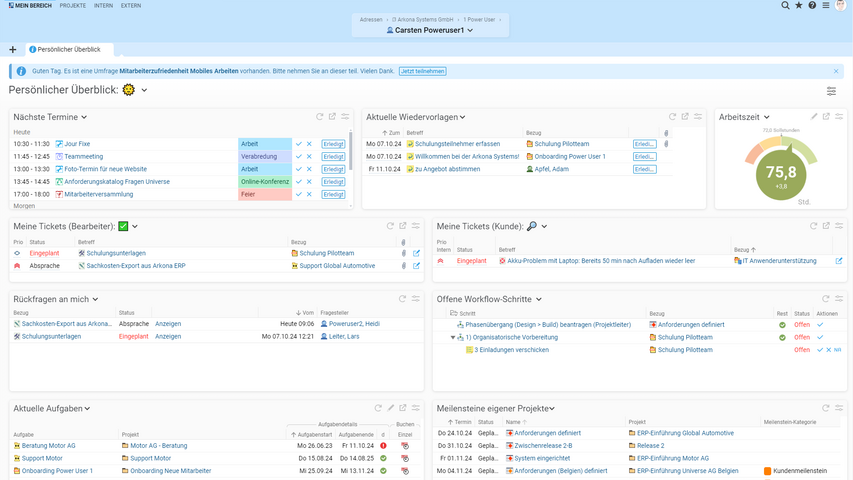
Task: Dismiss the survey notification banner
Action: click(836, 71)
